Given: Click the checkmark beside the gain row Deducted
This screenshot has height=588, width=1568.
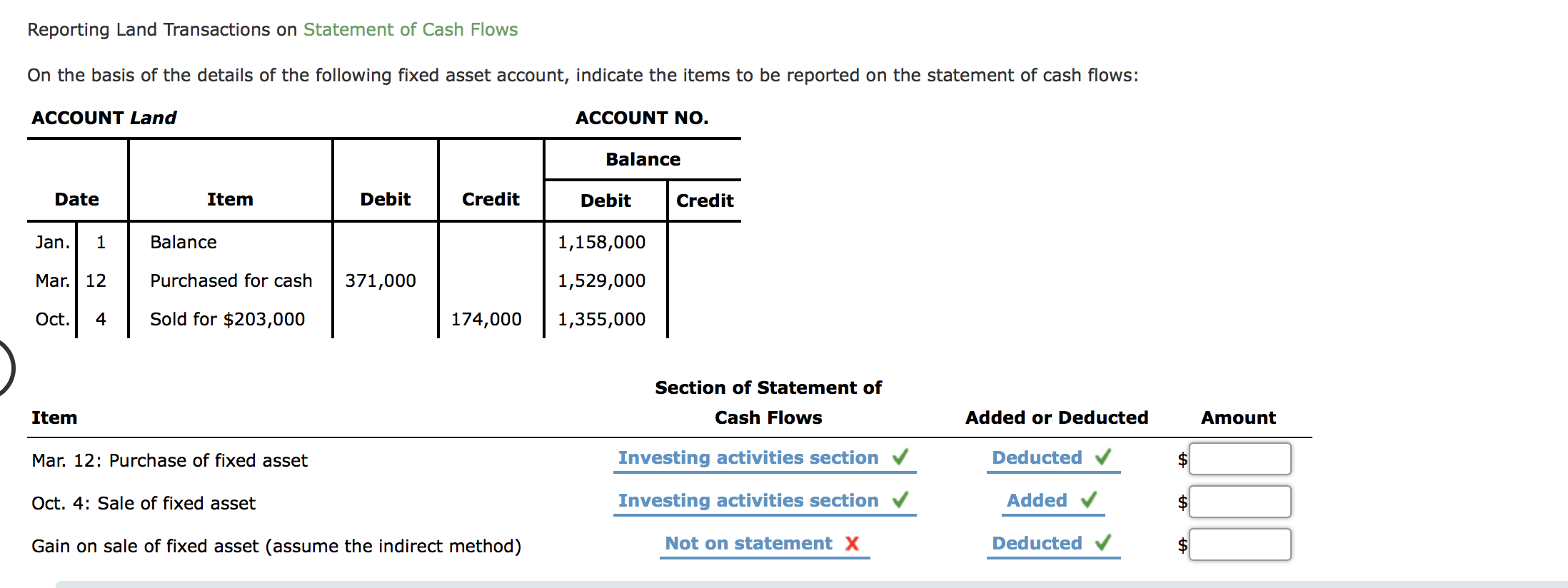Looking at the screenshot, I should click(1102, 543).
